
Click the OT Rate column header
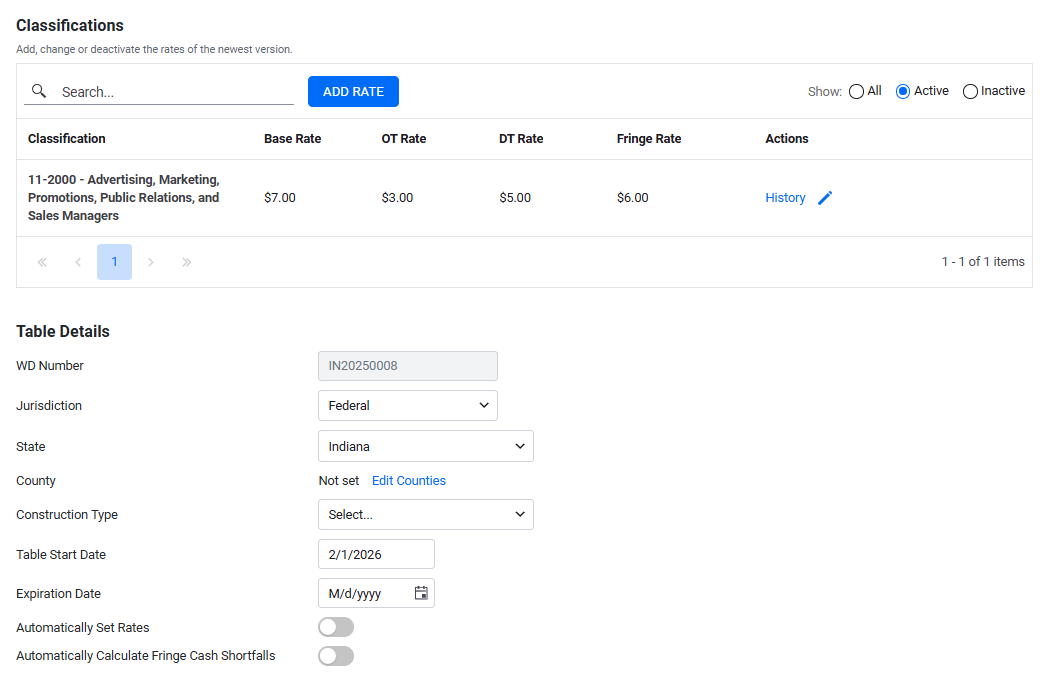point(404,139)
